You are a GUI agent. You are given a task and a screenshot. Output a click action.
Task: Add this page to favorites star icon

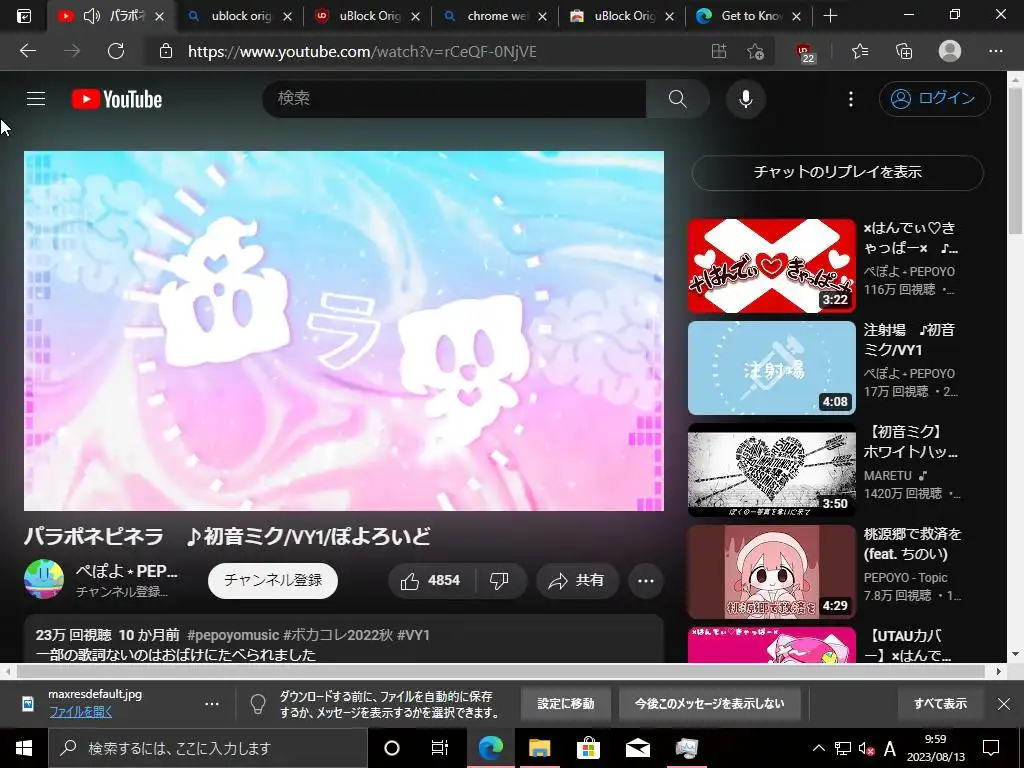pos(756,51)
